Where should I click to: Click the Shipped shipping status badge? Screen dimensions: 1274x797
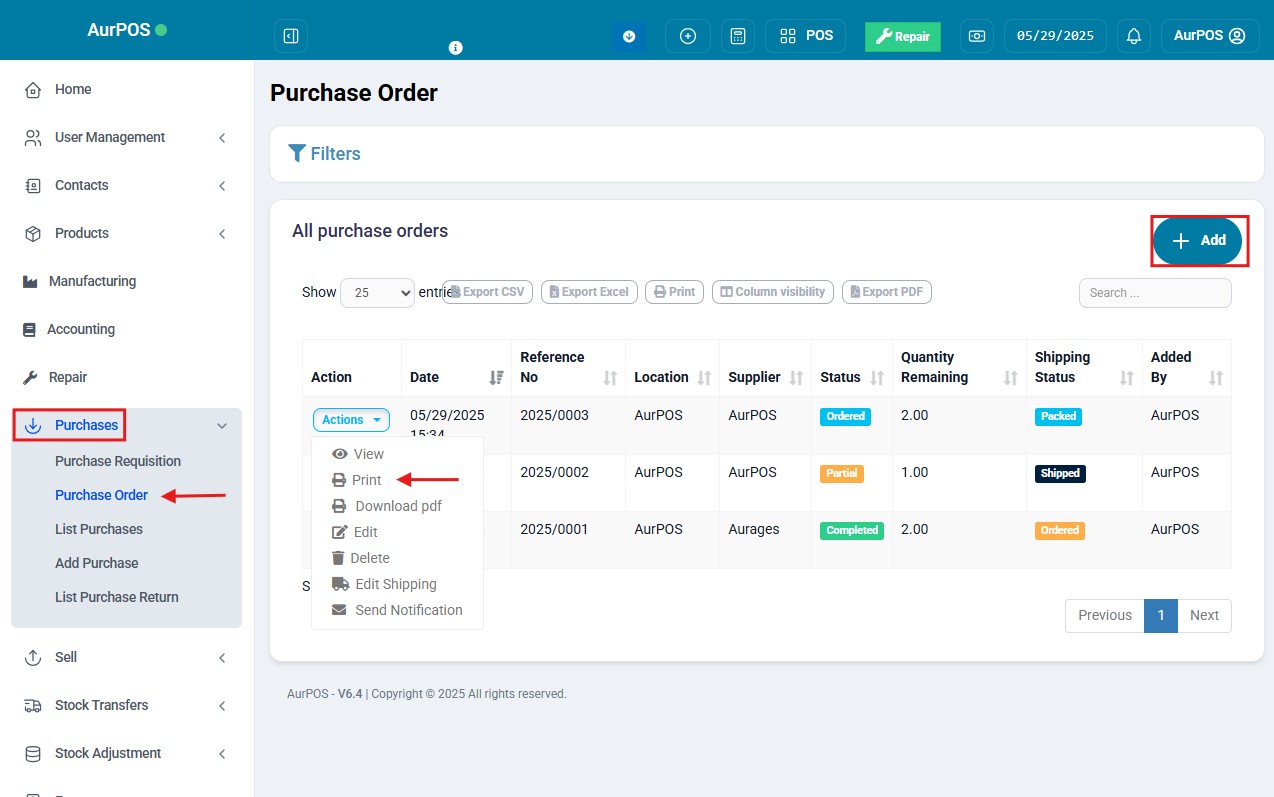pyautogui.click(x=1060, y=473)
